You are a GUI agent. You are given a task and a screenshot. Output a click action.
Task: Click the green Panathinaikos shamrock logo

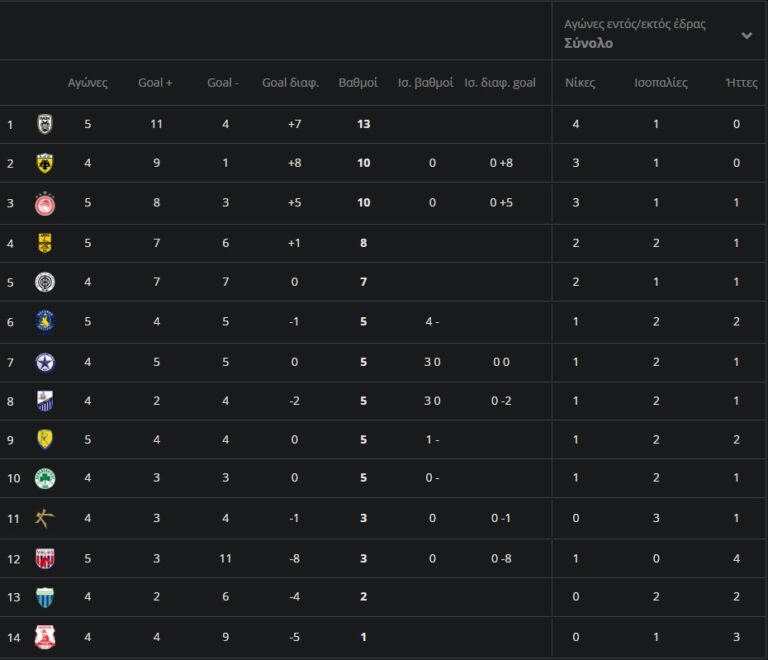click(x=45, y=478)
